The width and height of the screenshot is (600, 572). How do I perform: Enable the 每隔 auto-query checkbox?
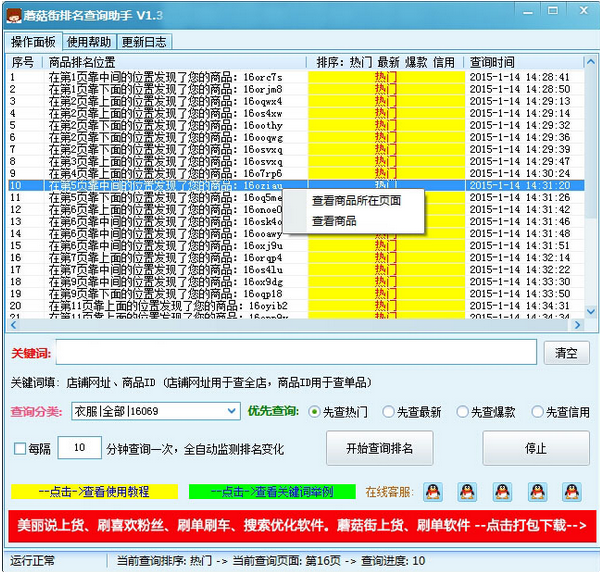20,448
